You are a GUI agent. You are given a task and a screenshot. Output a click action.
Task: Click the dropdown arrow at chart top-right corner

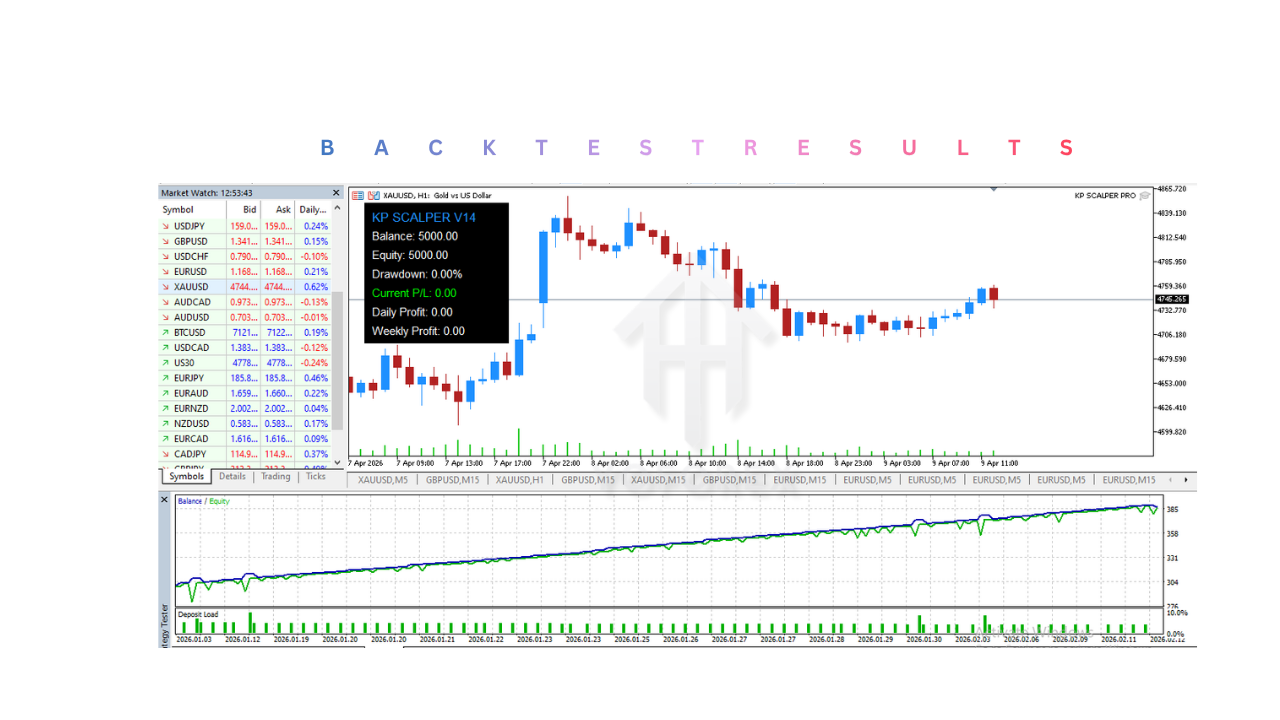pyautogui.click(x=993, y=189)
